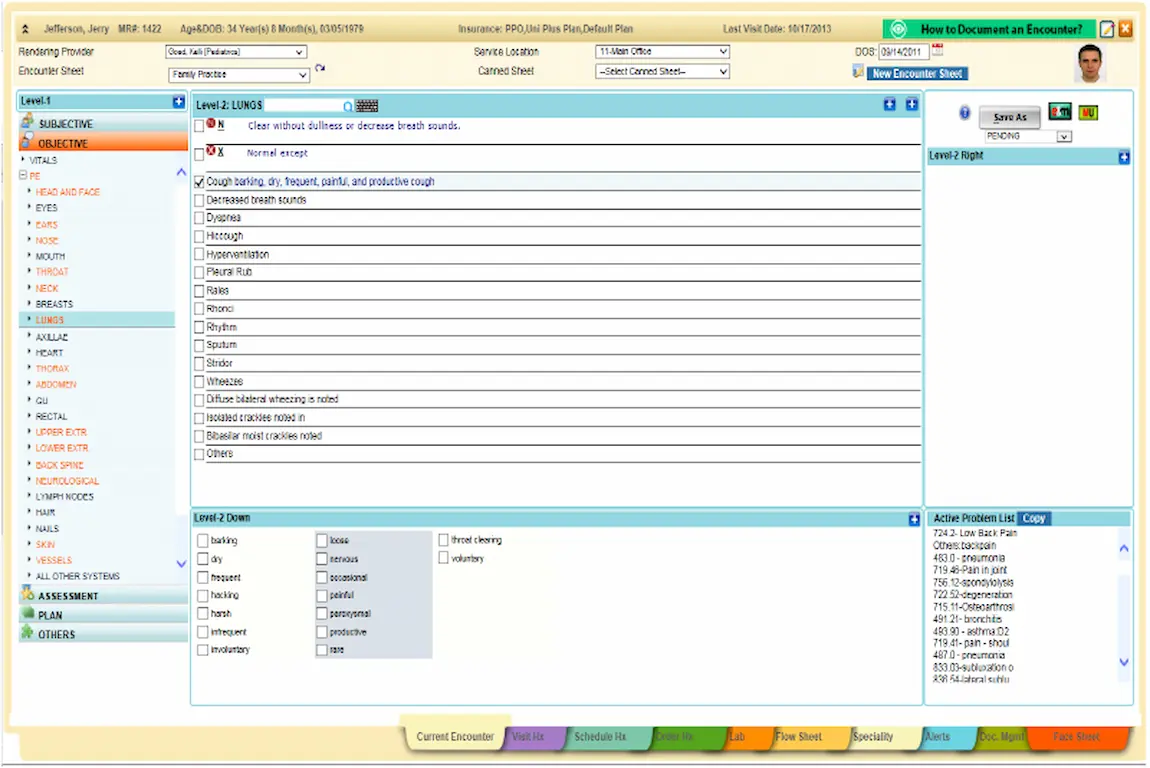The width and height of the screenshot is (1150, 768).
Task: Click the New Encounter Sheet button
Action: (916, 73)
